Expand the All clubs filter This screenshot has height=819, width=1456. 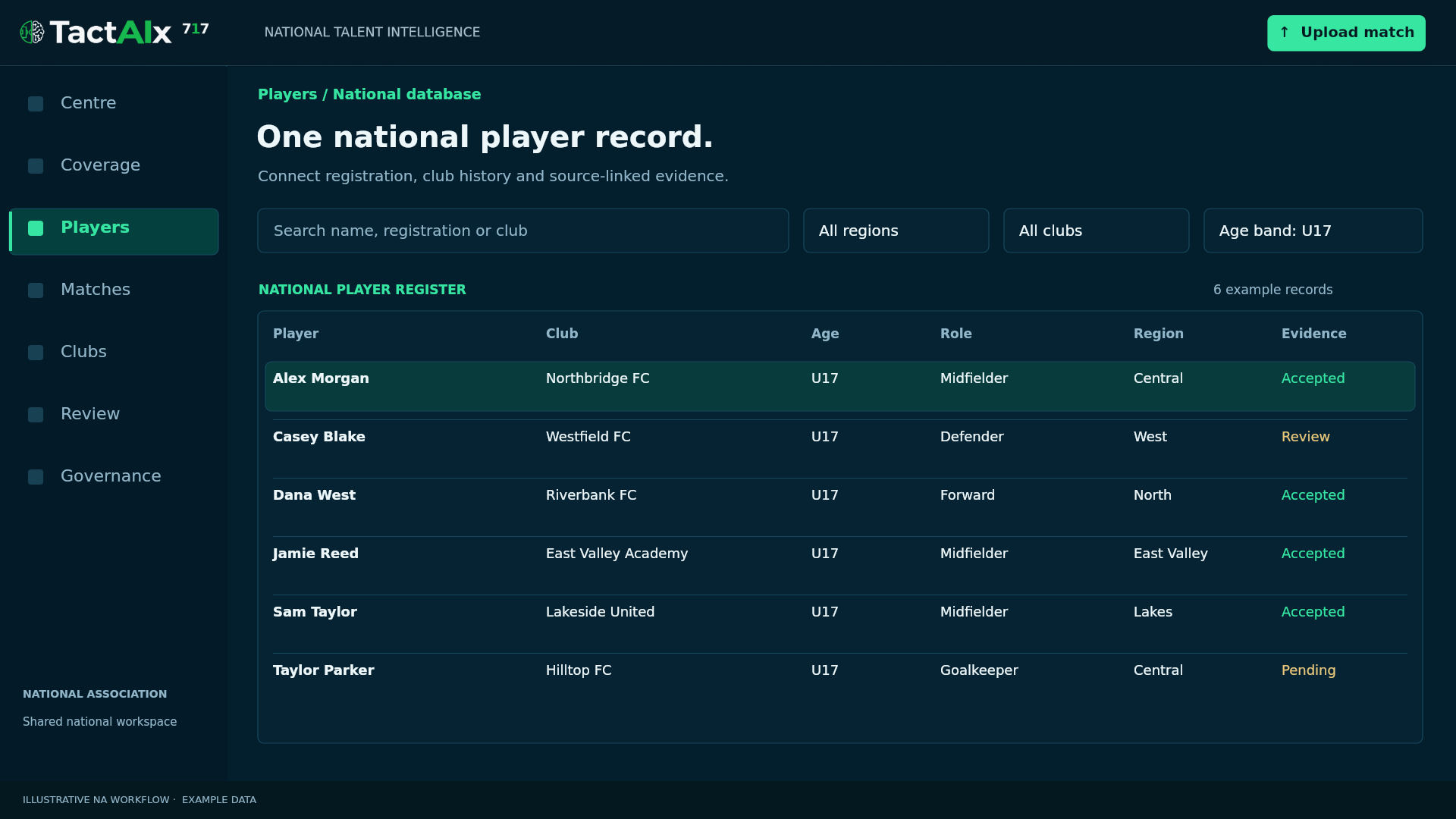pos(1096,231)
